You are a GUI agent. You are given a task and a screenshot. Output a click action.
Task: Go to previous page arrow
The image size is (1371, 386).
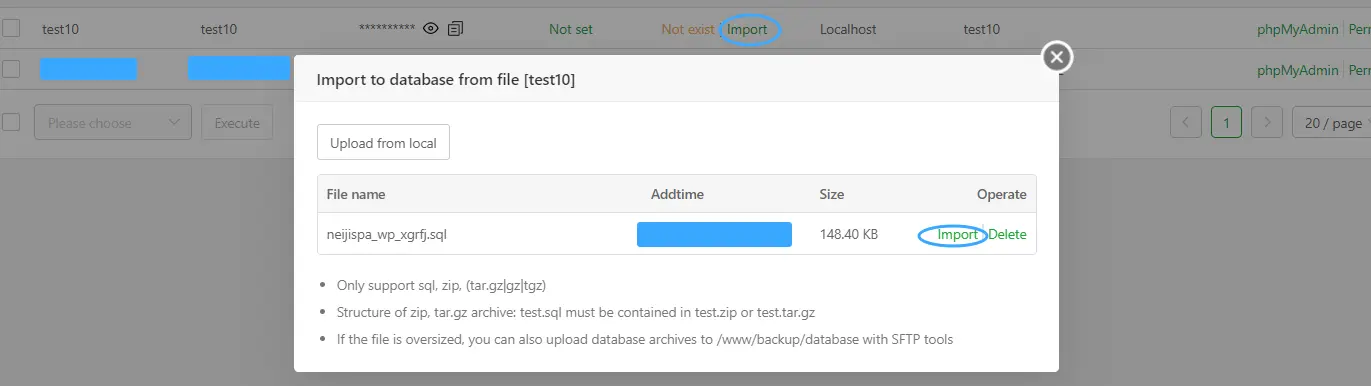click(x=1186, y=123)
